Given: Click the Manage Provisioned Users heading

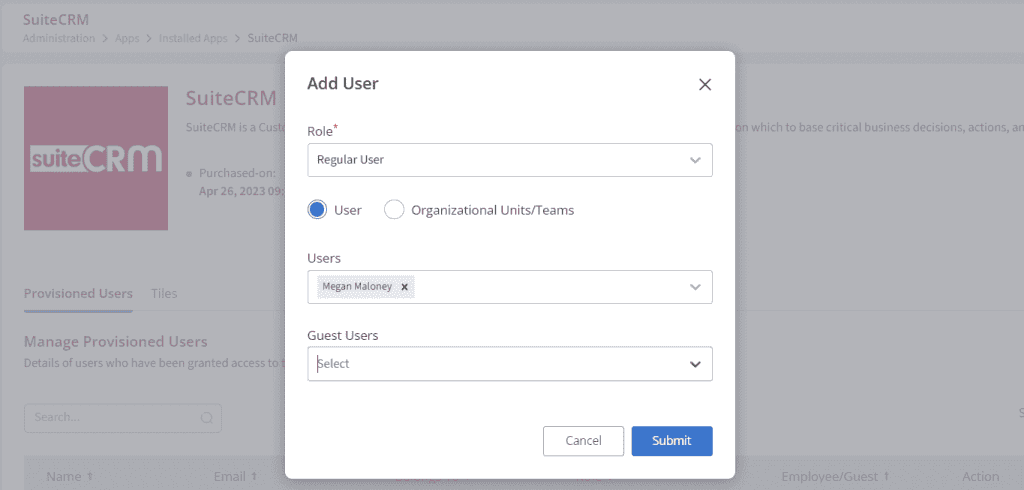Looking at the screenshot, I should tap(116, 342).
